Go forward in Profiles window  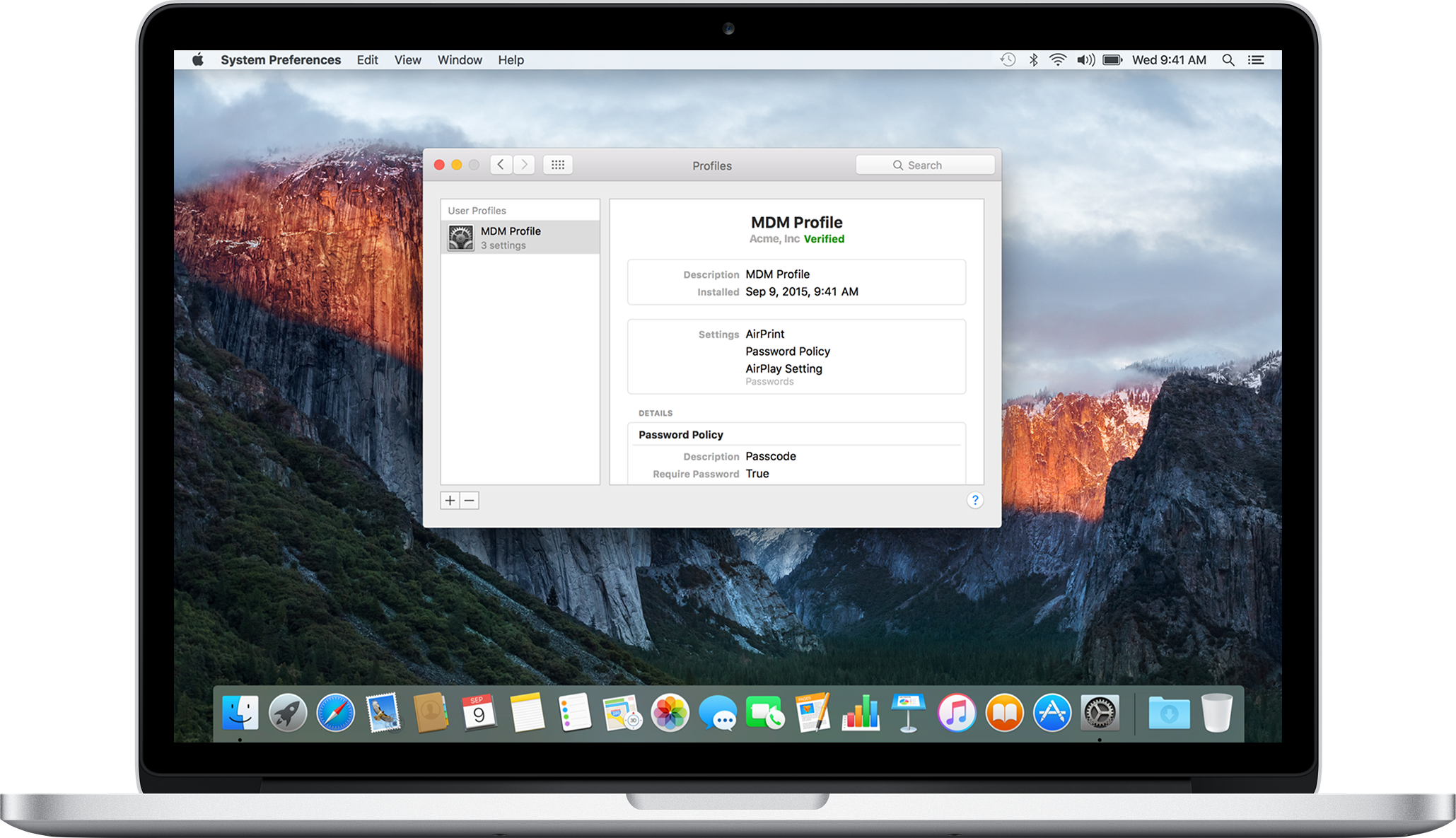pyautogui.click(x=524, y=165)
